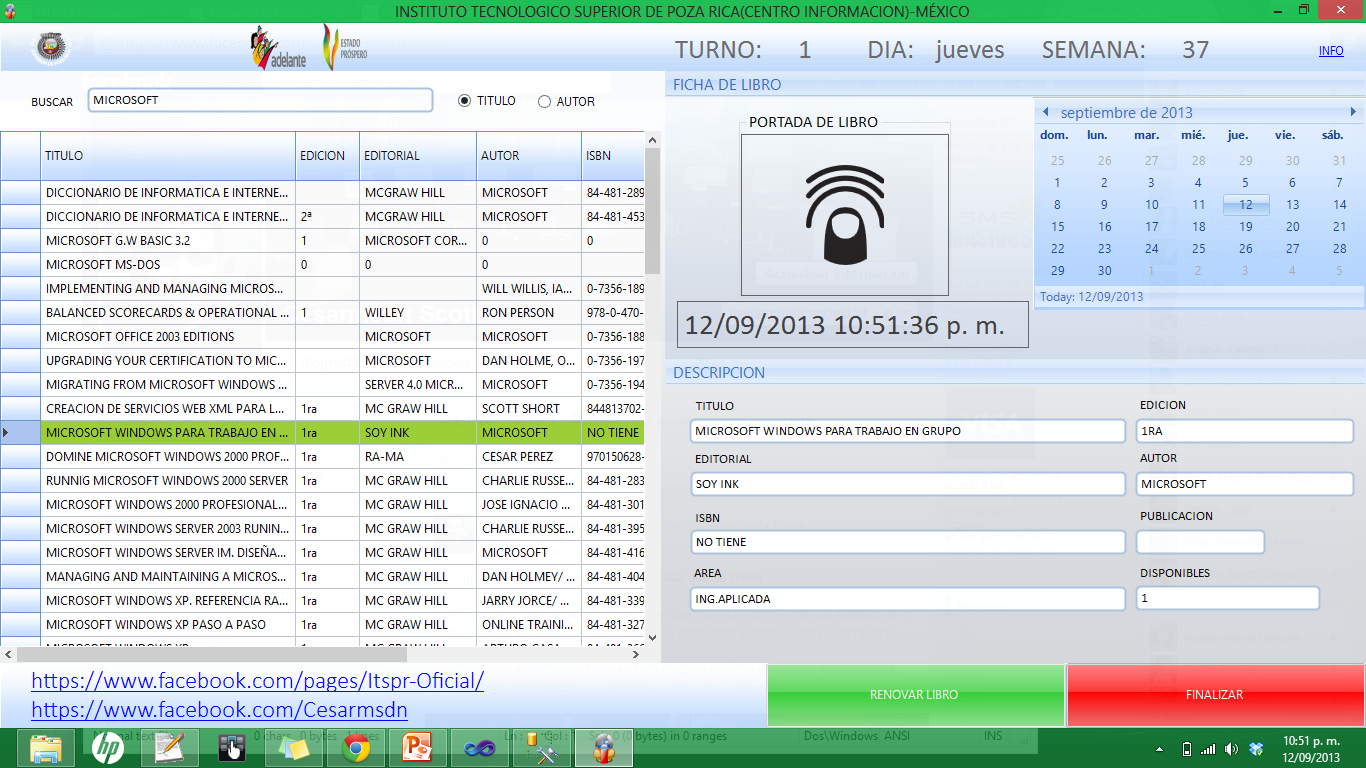Click the grid scroll down arrow

point(653,638)
